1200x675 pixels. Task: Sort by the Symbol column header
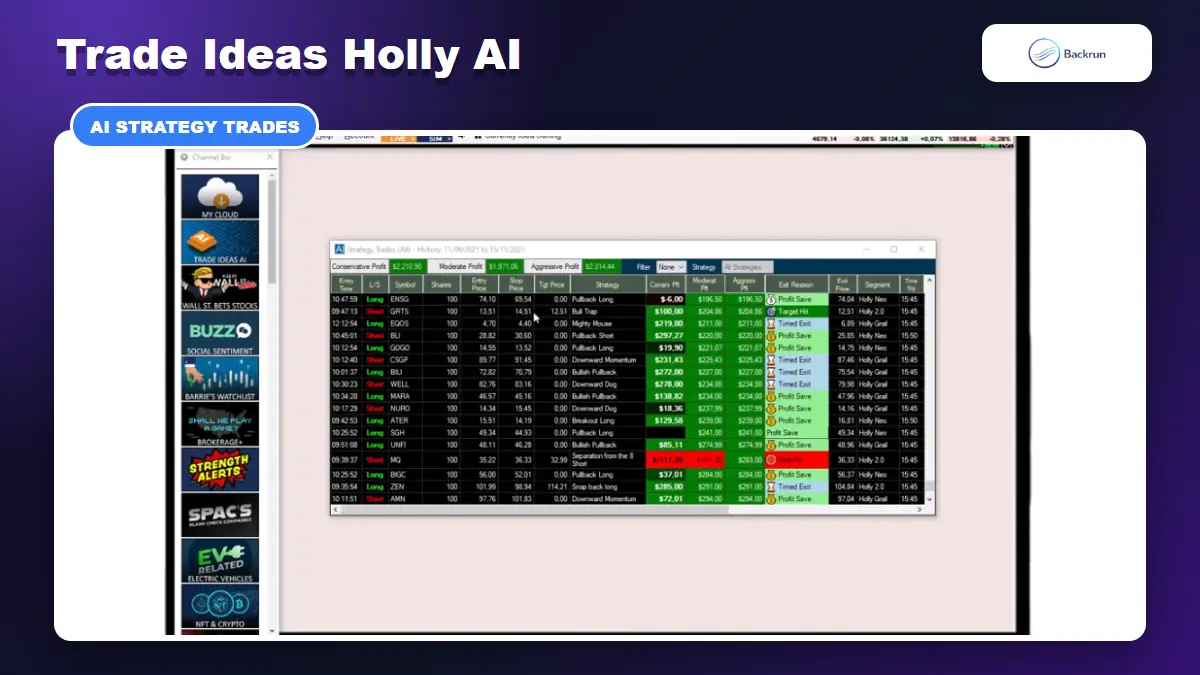pyautogui.click(x=404, y=284)
